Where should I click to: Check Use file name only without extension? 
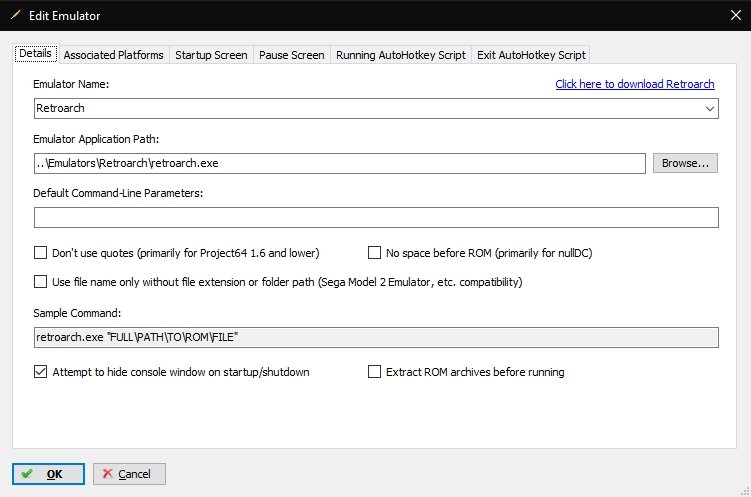[x=41, y=282]
